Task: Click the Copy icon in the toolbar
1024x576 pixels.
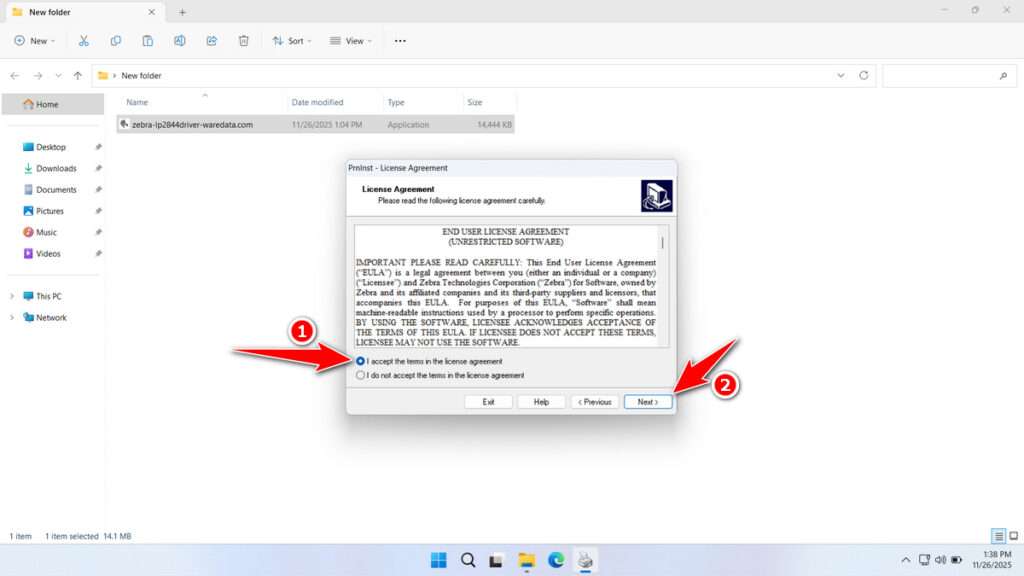Action: coord(116,40)
